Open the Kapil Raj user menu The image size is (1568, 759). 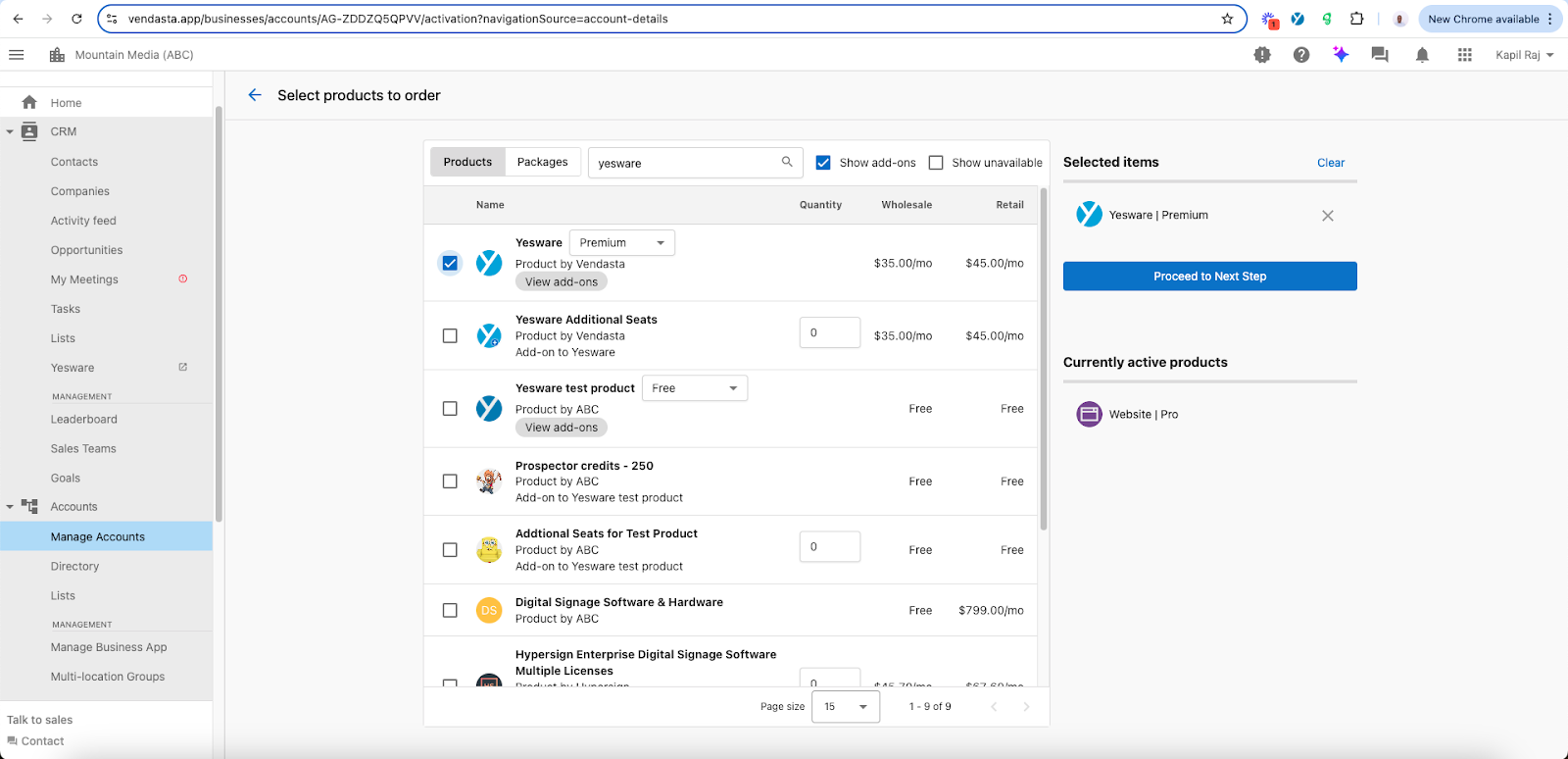(x=1525, y=55)
